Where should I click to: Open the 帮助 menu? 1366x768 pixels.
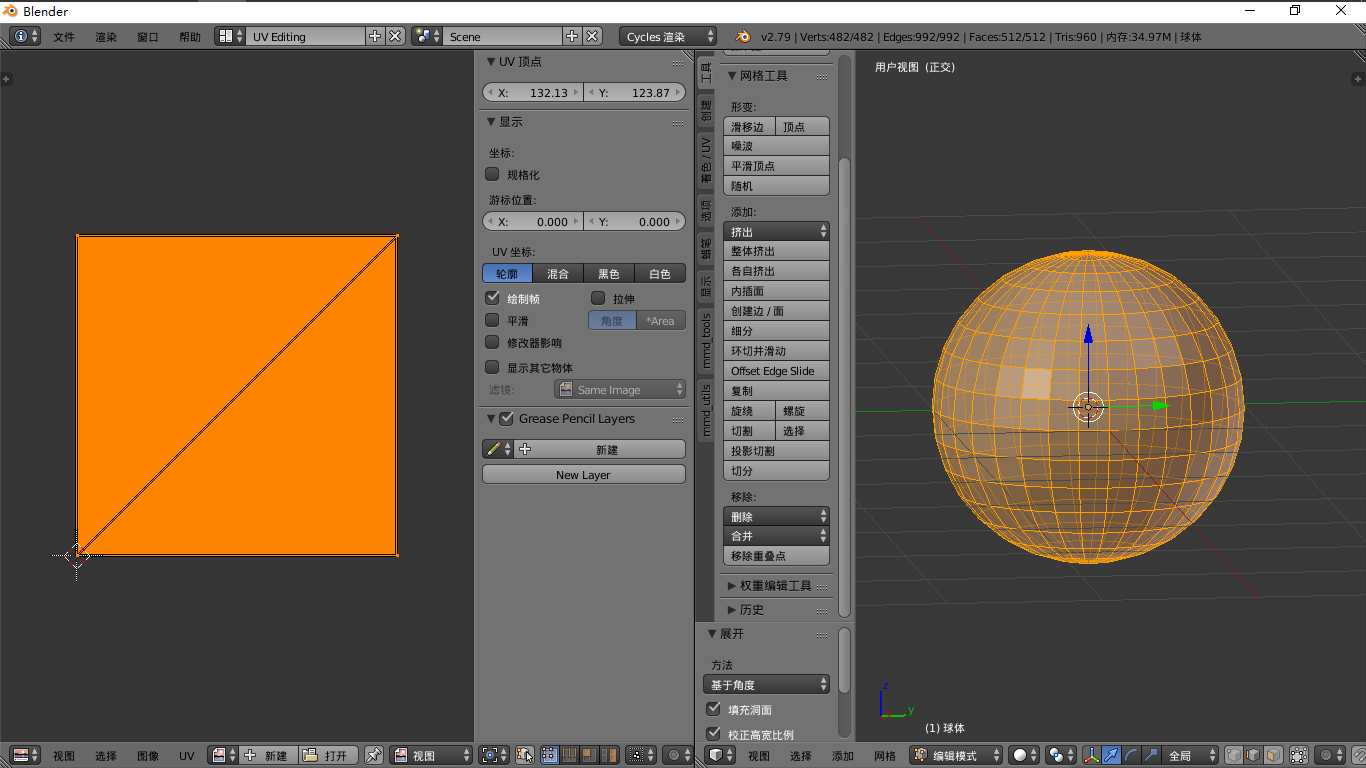click(x=190, y=37)
